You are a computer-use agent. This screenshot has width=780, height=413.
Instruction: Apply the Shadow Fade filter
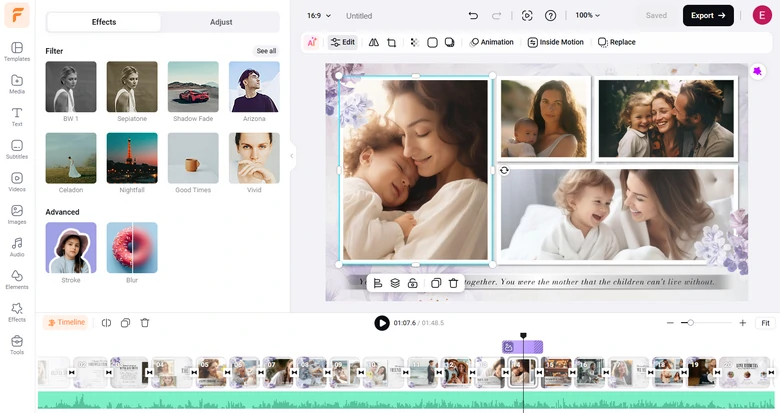193,87
